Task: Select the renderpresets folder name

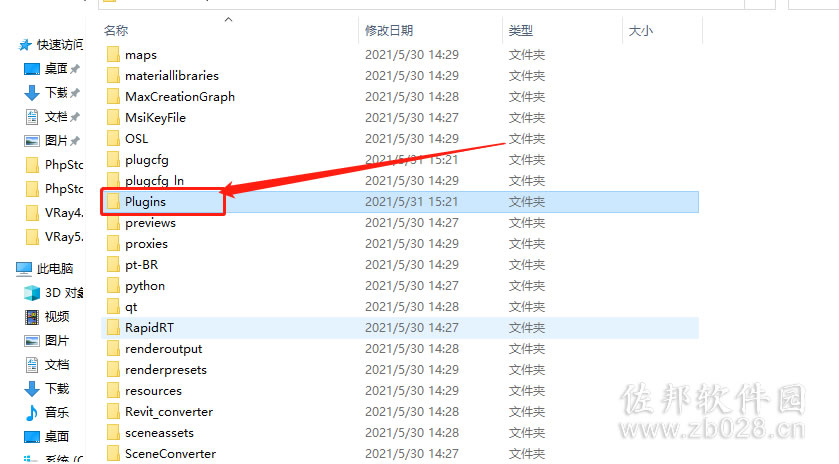Action: click(x=166, y=370)
